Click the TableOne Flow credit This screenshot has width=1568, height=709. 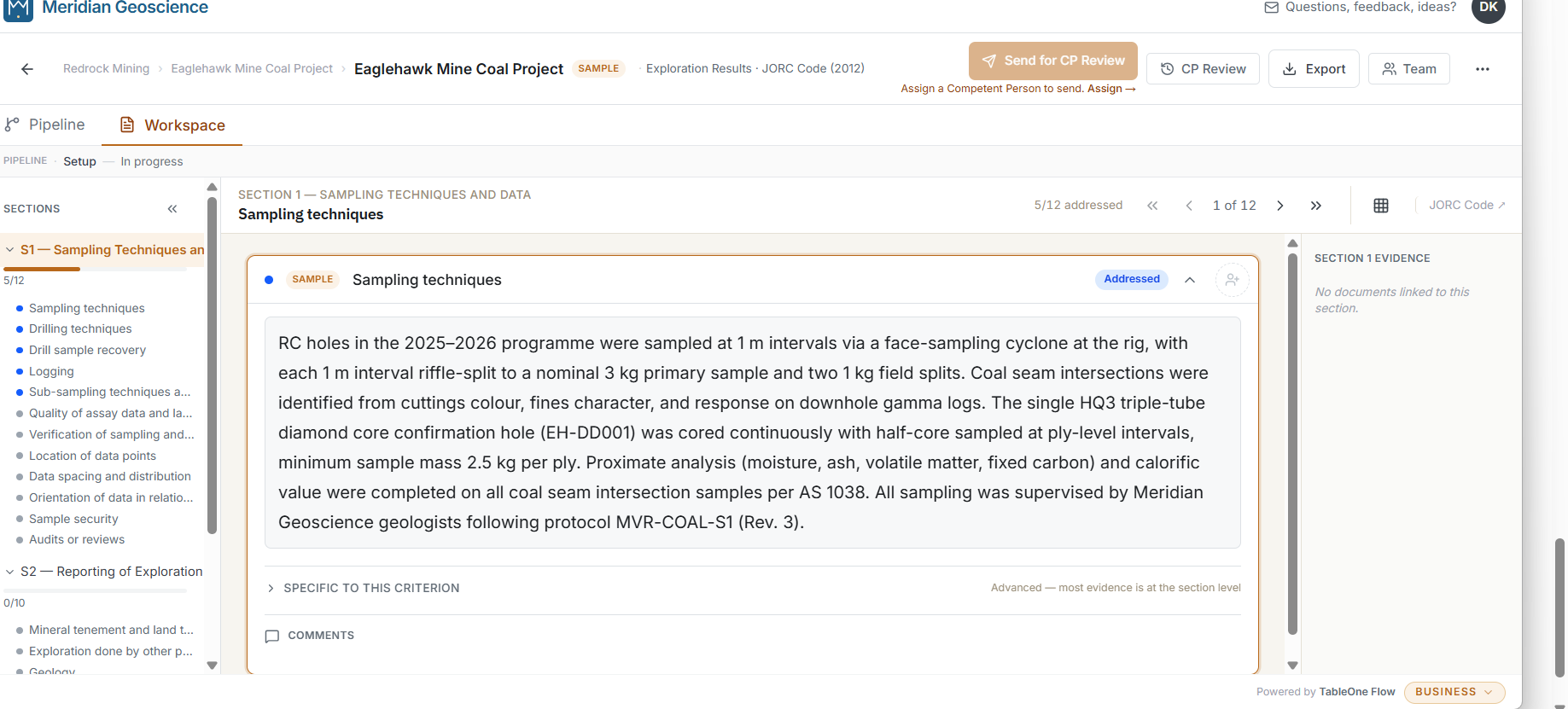click(1357, 693)
